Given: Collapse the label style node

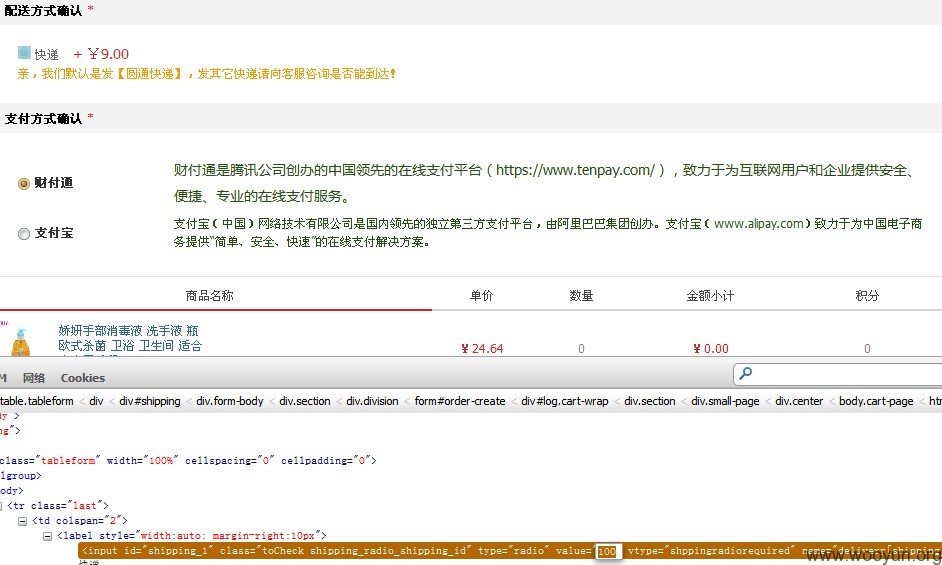Looking at the screenshot, I should point(47,536).
